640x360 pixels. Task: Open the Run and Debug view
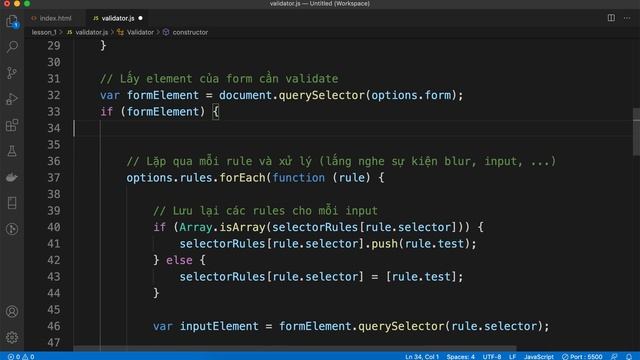(x=12, y=99)
